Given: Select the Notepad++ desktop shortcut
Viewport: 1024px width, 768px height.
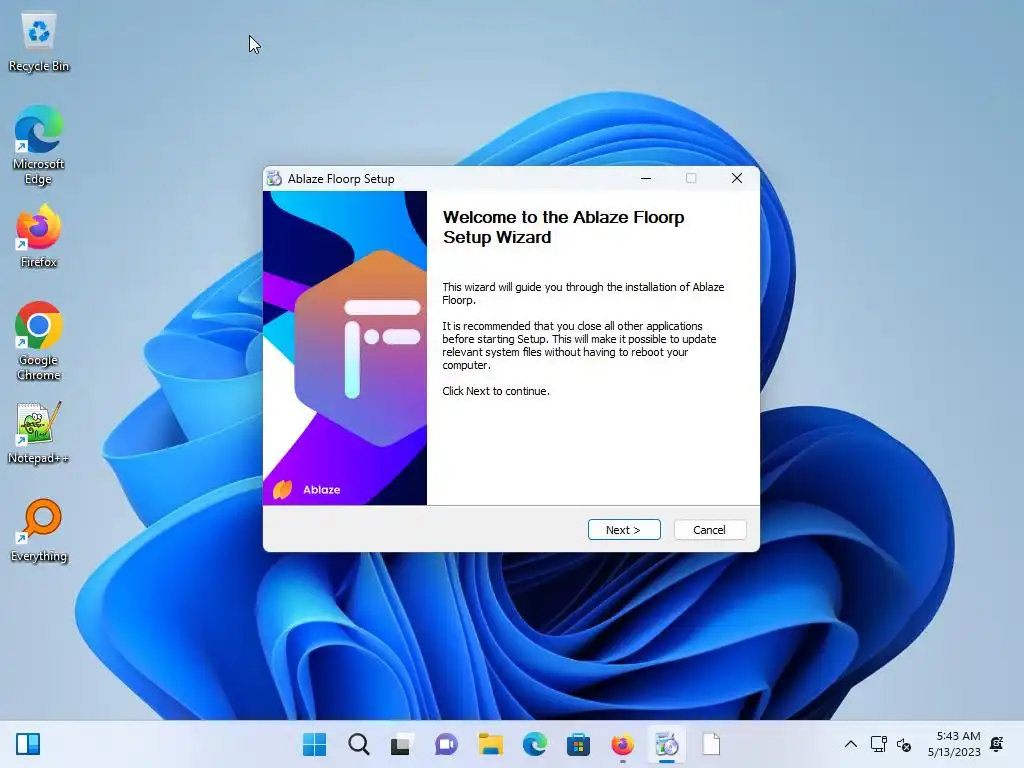Looking at the screenshot, I should 39,433.
